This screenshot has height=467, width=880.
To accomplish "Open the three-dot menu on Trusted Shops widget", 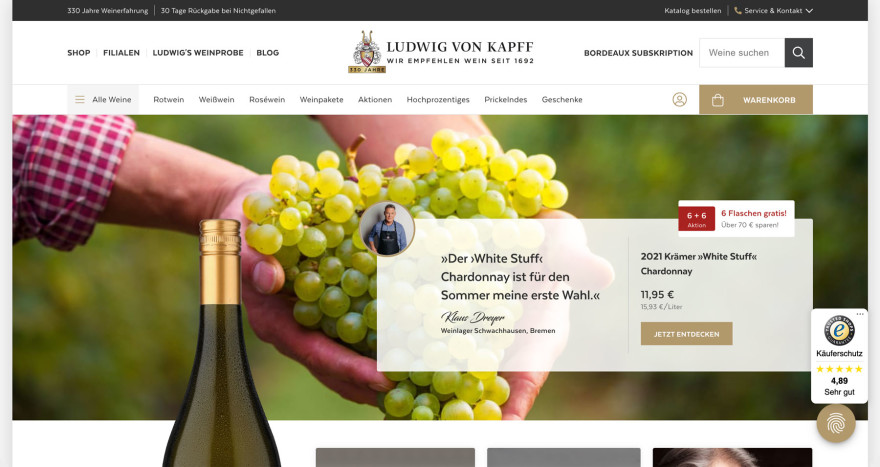I will pyautogui.click(x=860, y=314).
